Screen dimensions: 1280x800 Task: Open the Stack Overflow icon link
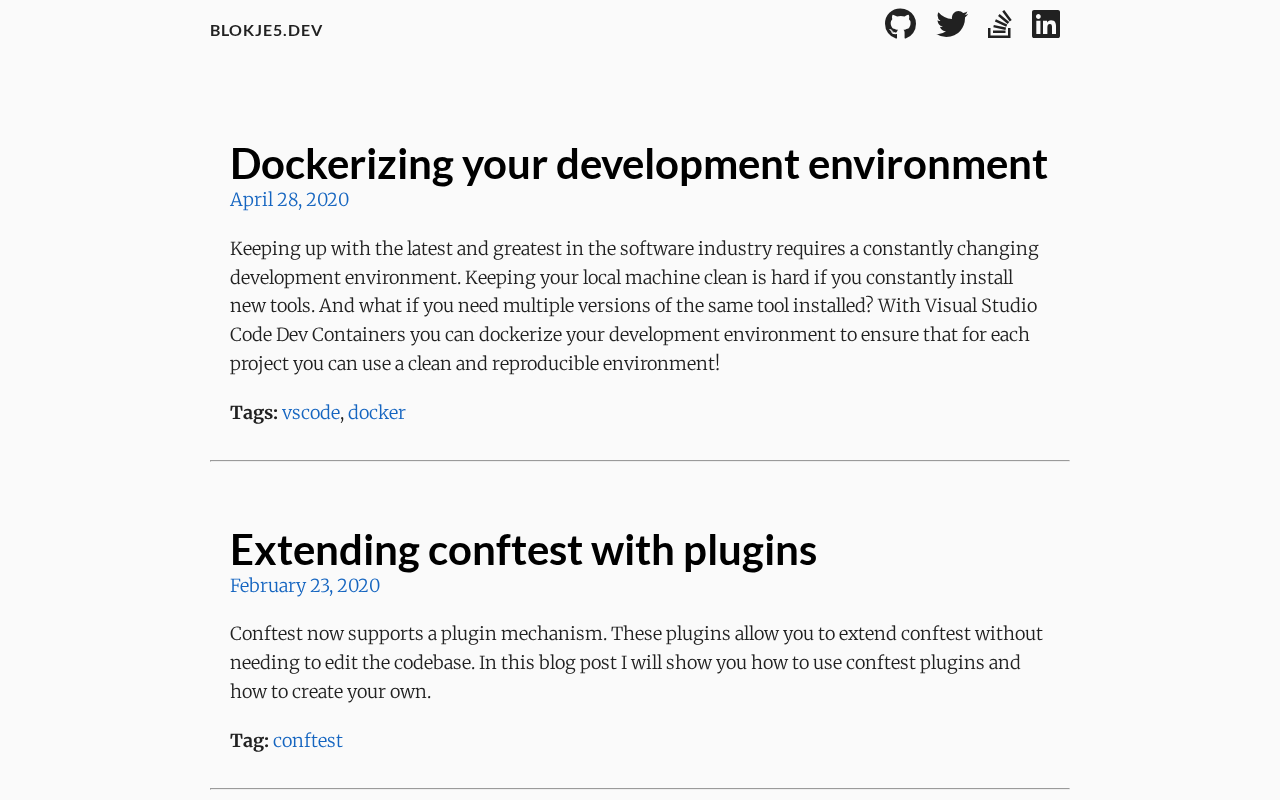pyautogui.click(x=999, y=24)
